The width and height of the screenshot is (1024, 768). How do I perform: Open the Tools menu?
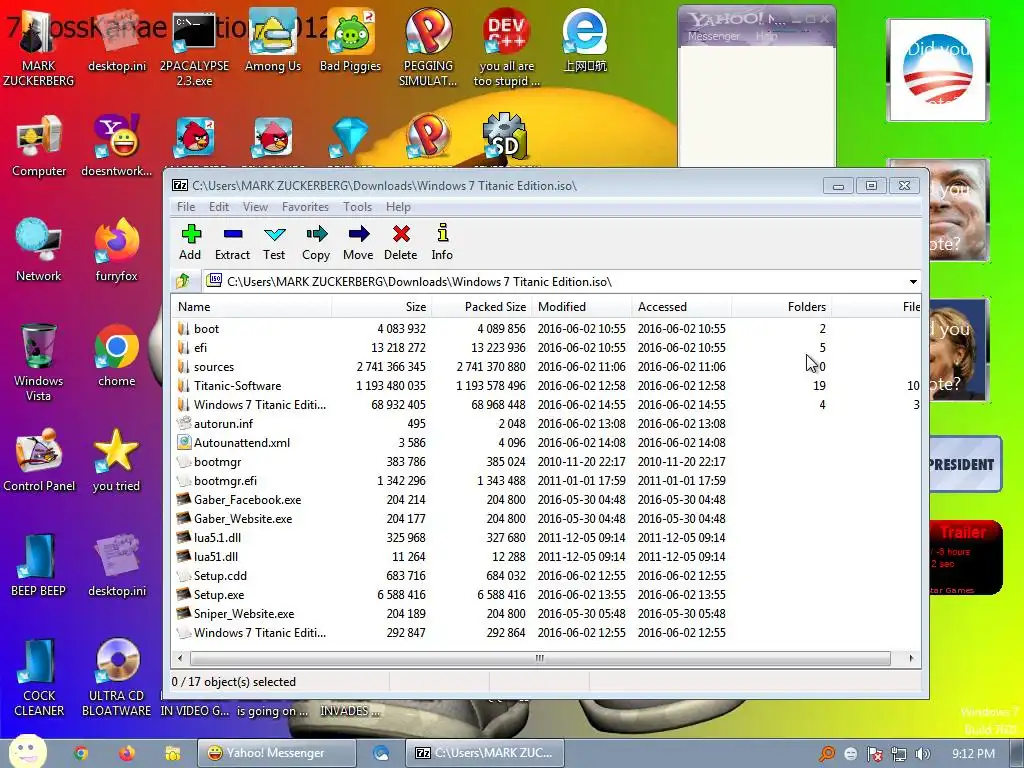pos(357,207)
